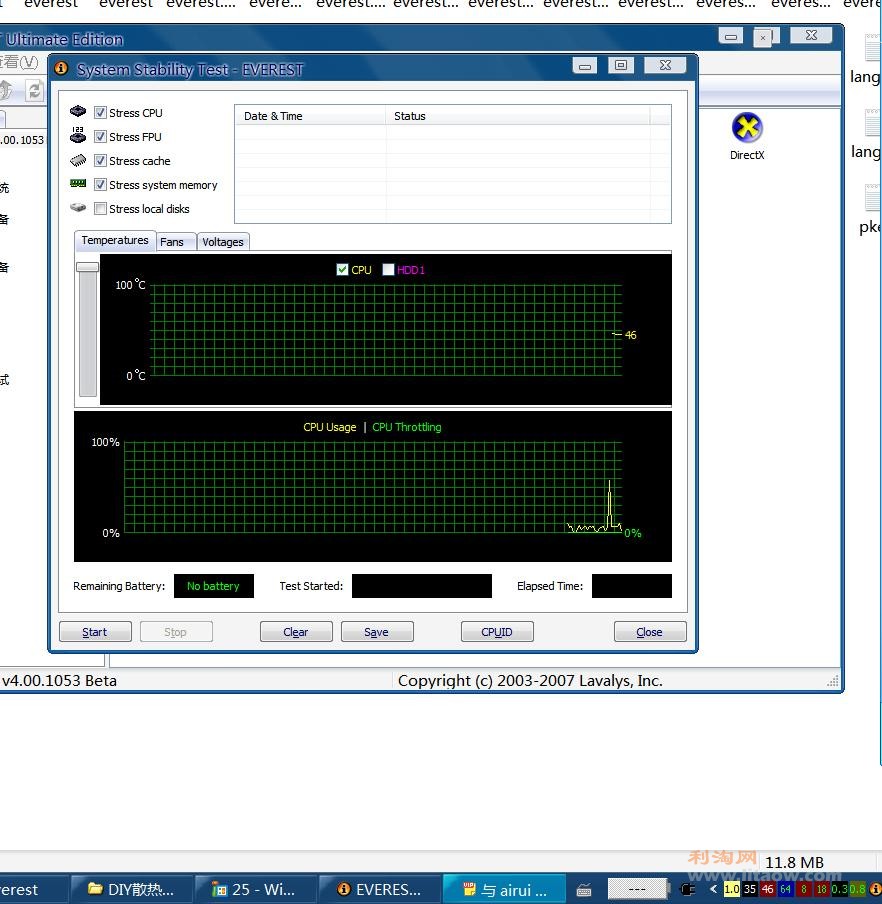This screenshot has height=904, width=882.
Task: Expand hidden tray icons with the chevron arrow
Action: (713, 888)
